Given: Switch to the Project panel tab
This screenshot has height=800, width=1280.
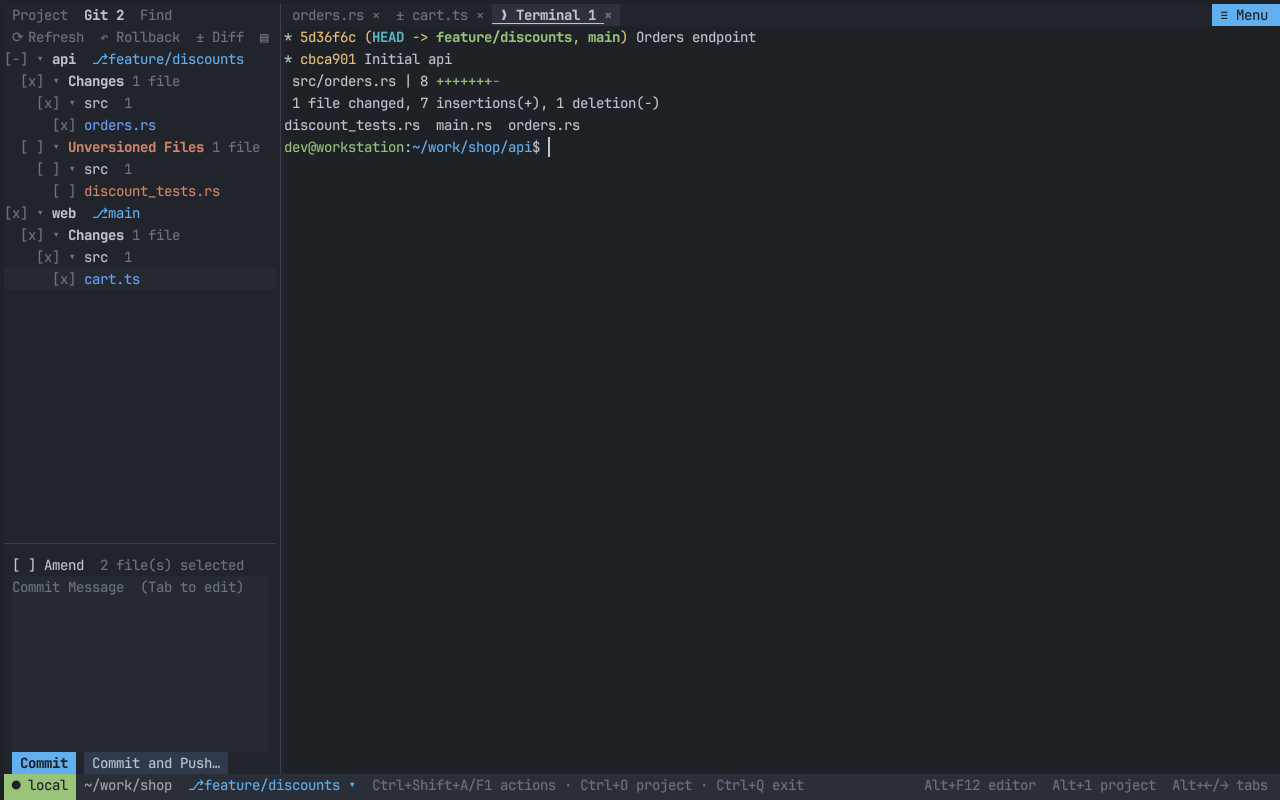Looking at the screenshot, I should pyautogui.click(x=40, y=15).
